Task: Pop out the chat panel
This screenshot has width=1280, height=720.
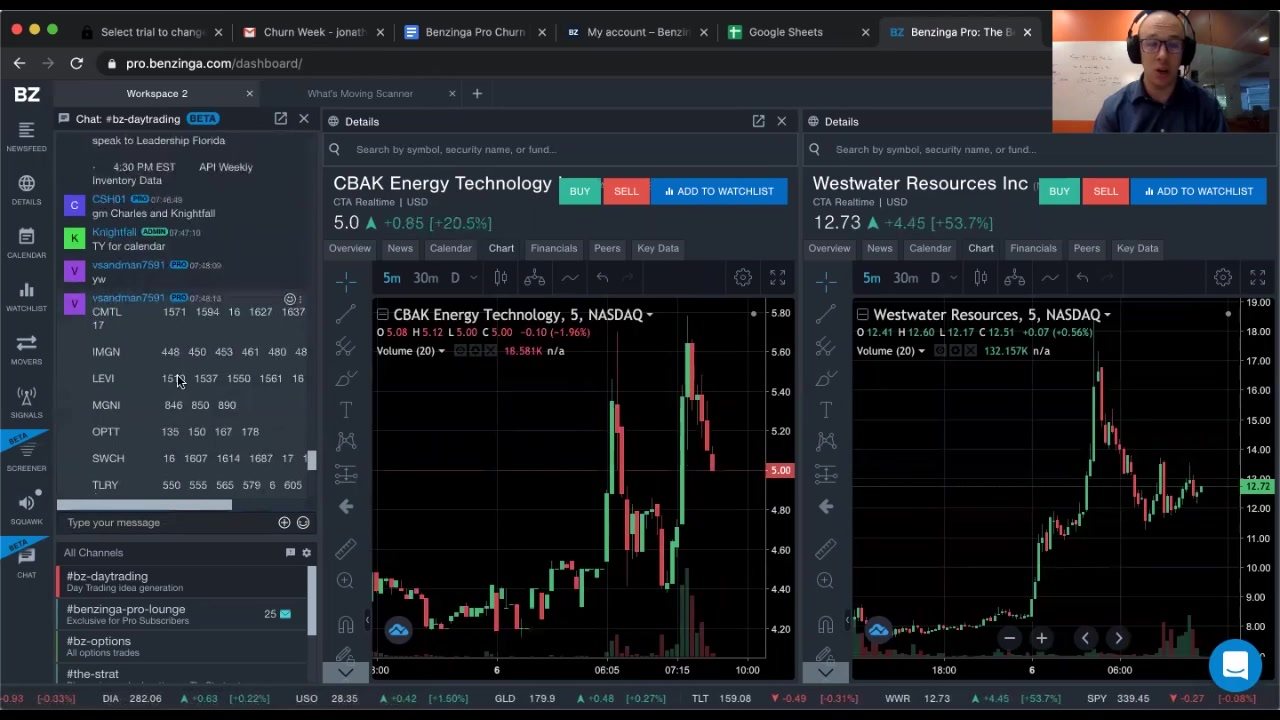Action: pyautogui.click(x=281, y=118)
